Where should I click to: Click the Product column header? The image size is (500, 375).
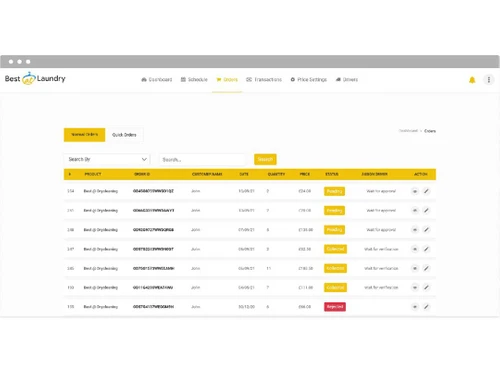point(93,174)
